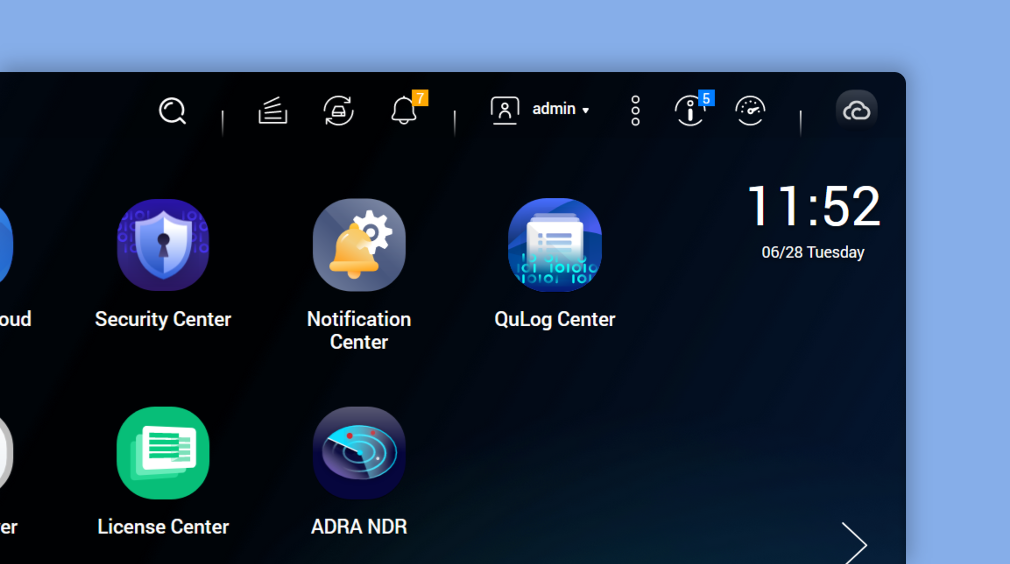Click the cloud icon button

tap(857, 111)
